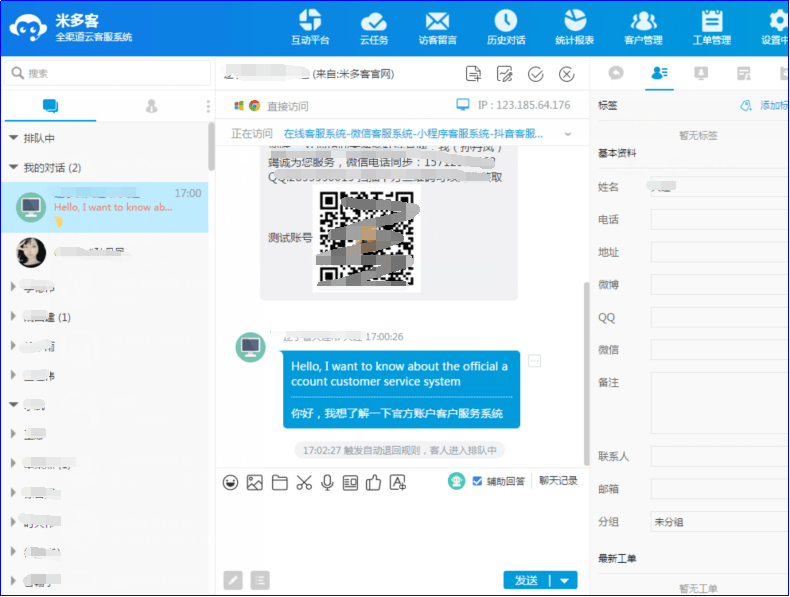Open the more options button beside the message bubble

534,361
